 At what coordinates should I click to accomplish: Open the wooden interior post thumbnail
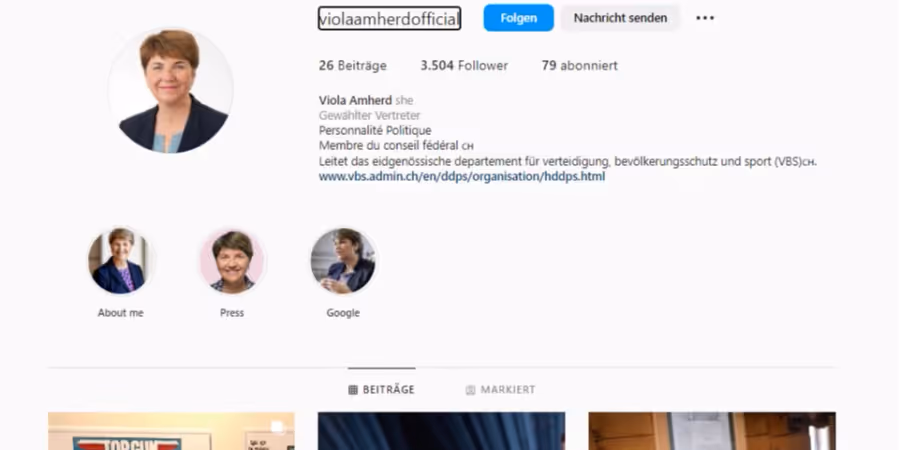pos(712,431)
